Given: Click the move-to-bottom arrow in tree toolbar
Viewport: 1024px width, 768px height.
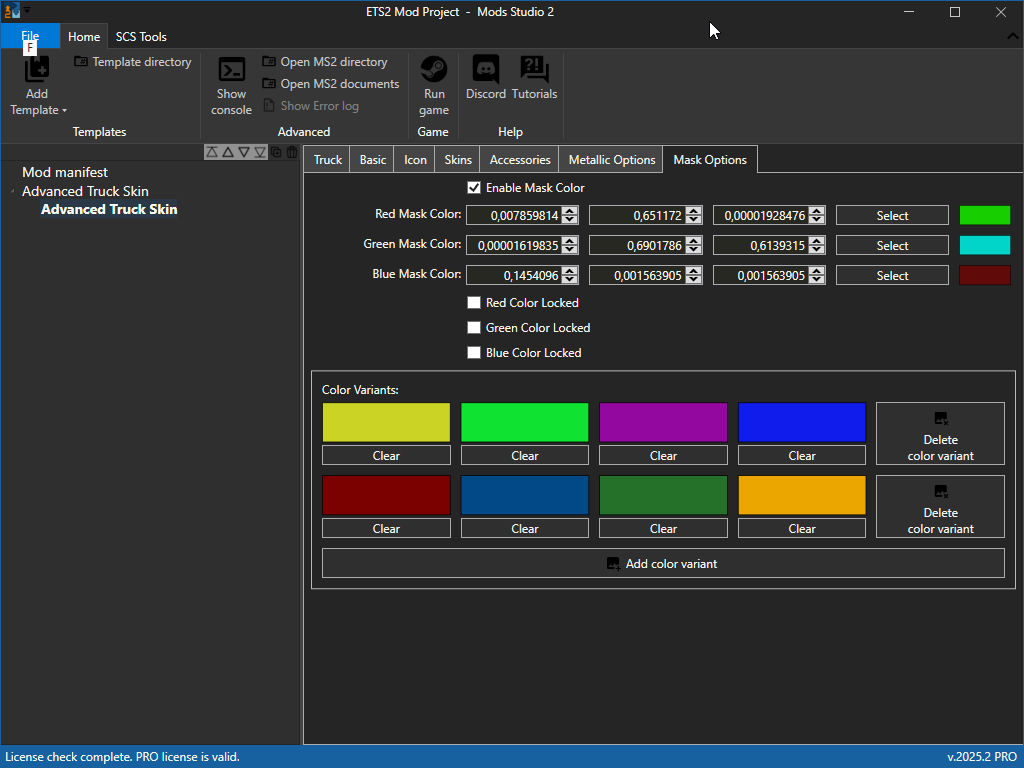Looking at the screenshot, I should [260, 152].
